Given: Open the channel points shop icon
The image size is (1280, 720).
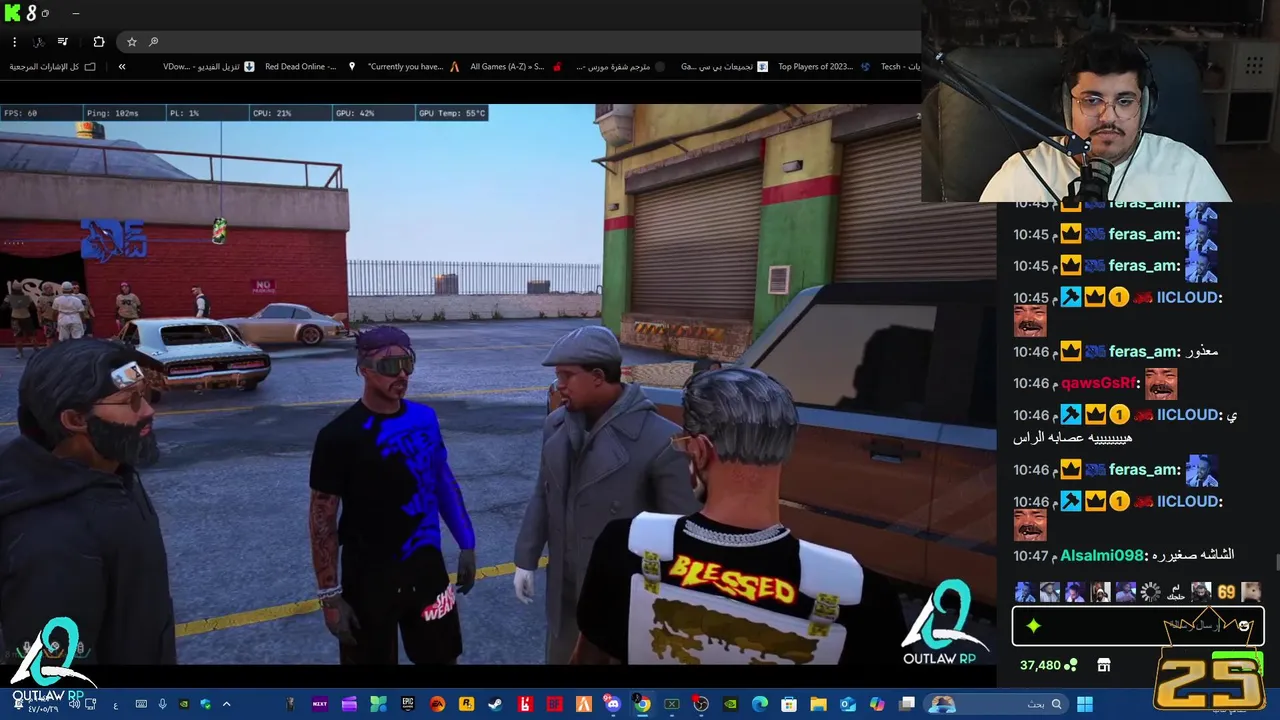Looking at the screenshot, I should [1104, 665].
